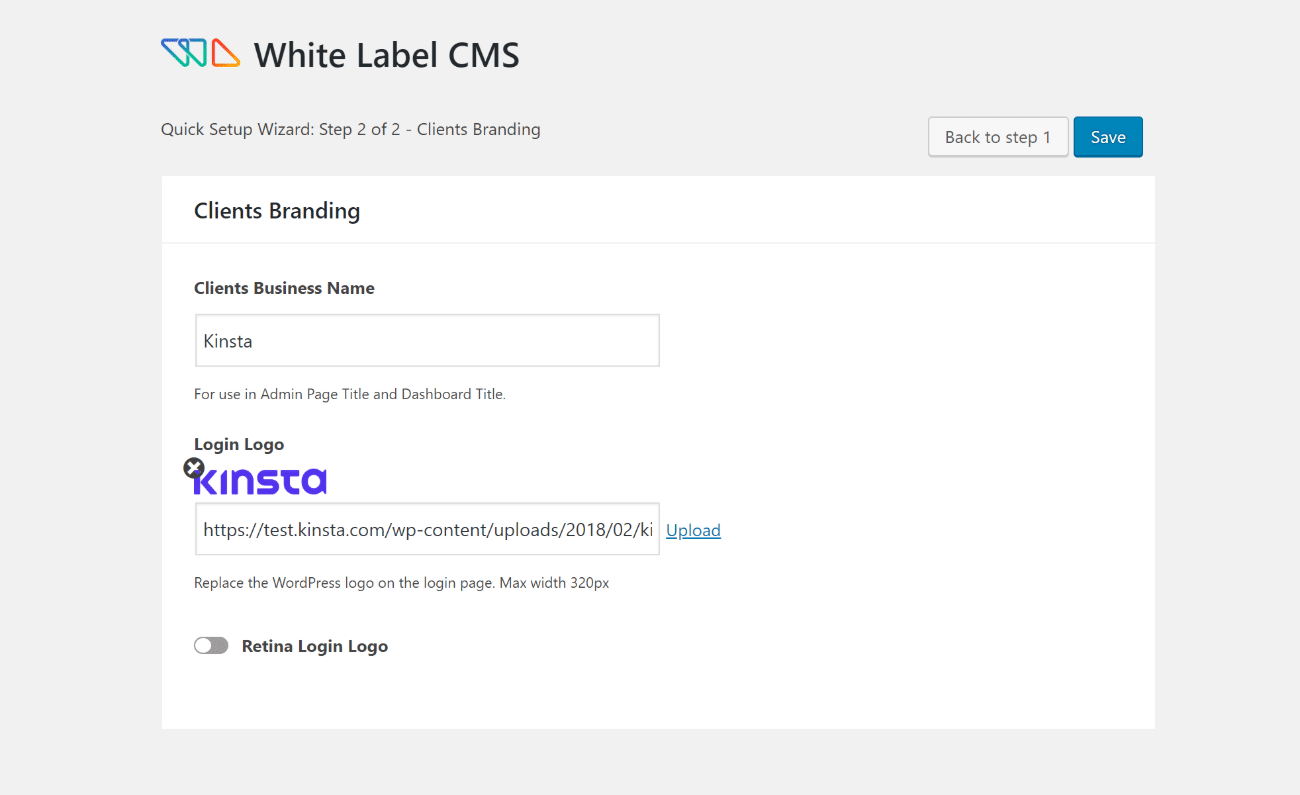Click the Clients Branding section header
This screenshot has width=1300, height=795.
coord(277,210)
